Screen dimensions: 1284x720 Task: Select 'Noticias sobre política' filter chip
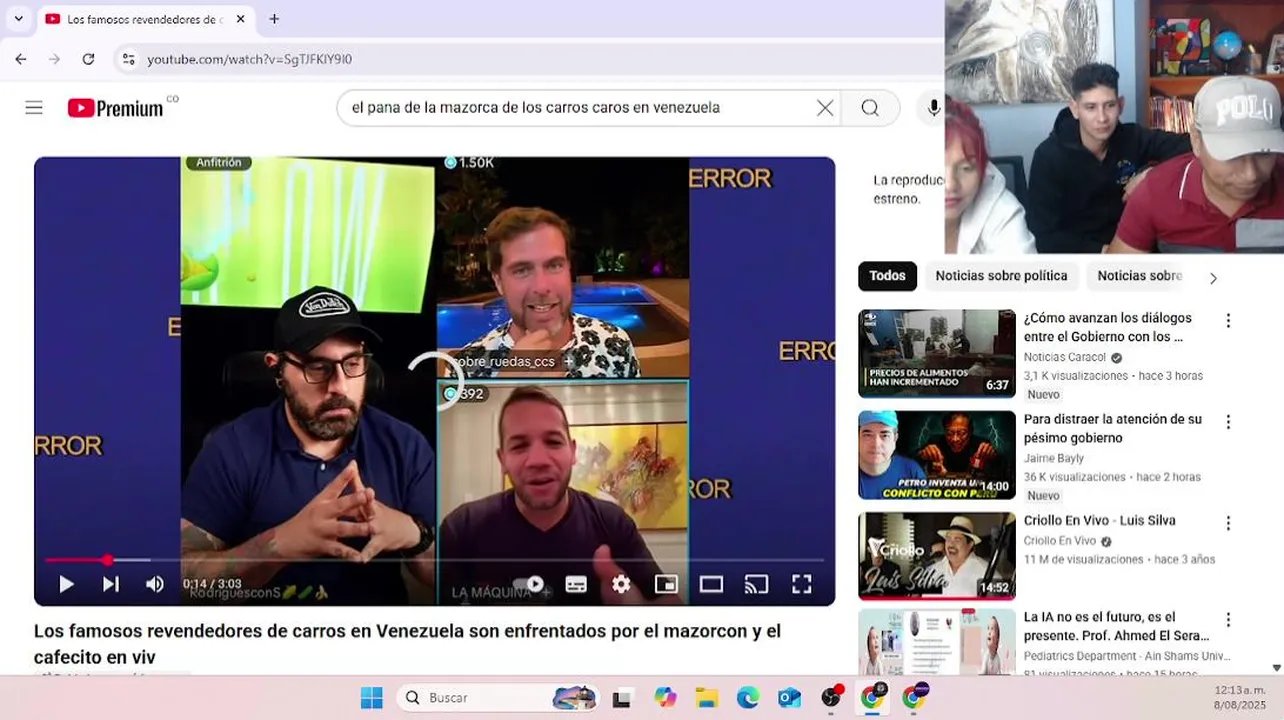pyautogui.click(x=1001, y=276)
